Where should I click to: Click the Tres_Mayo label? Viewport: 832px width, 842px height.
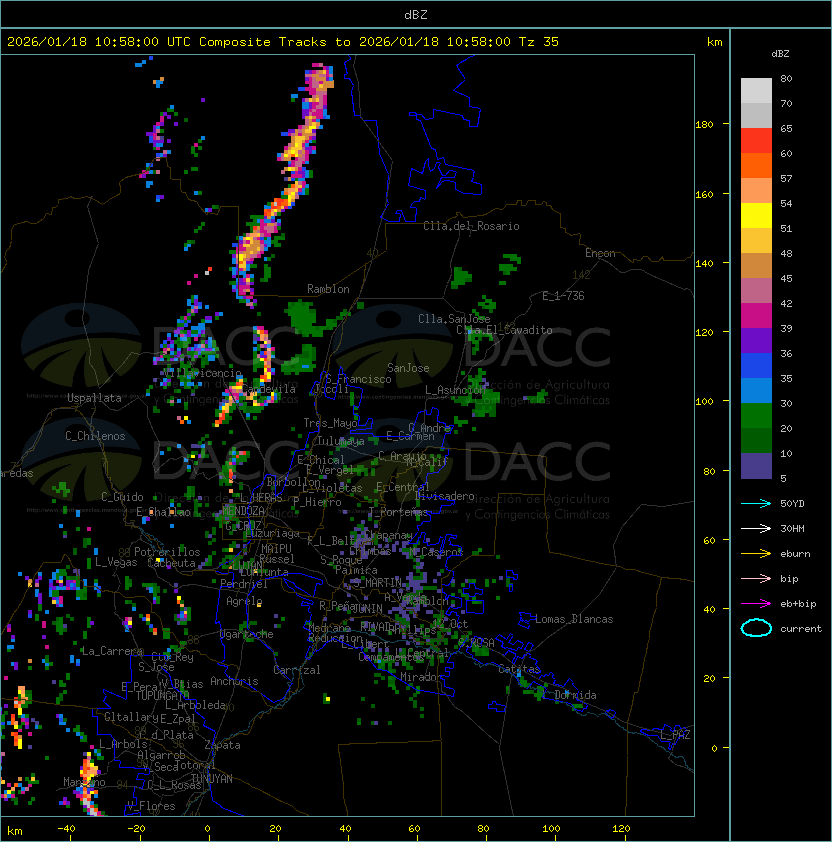[330, 423]
